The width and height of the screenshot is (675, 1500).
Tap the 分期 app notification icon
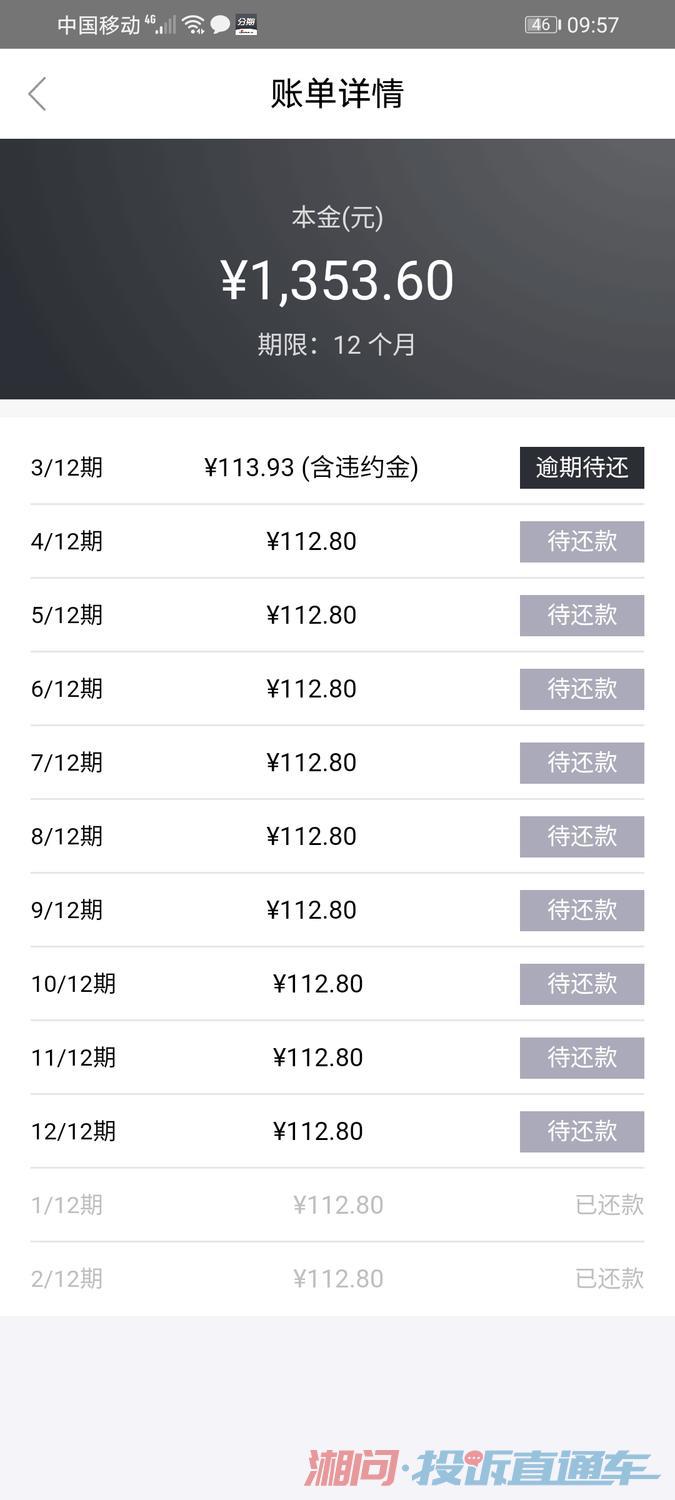coord(246,25)
